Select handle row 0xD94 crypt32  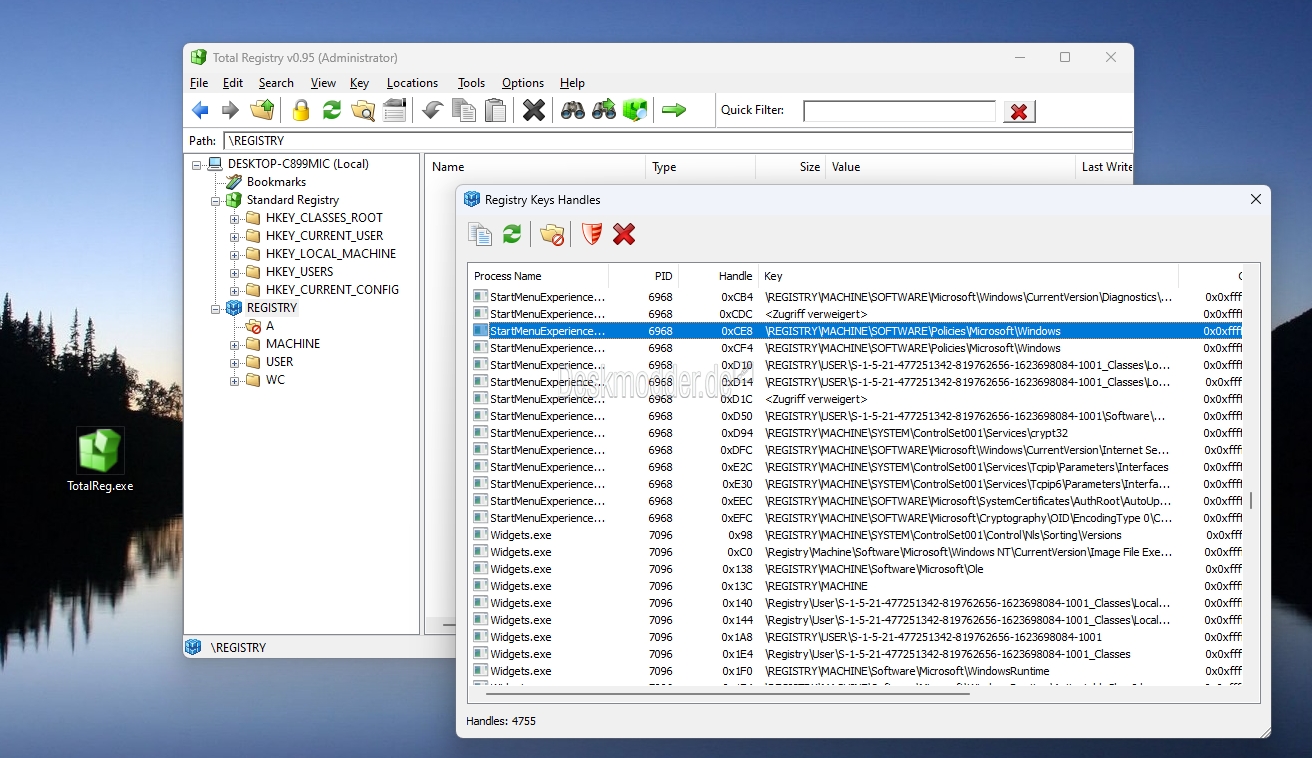[856, 433]
